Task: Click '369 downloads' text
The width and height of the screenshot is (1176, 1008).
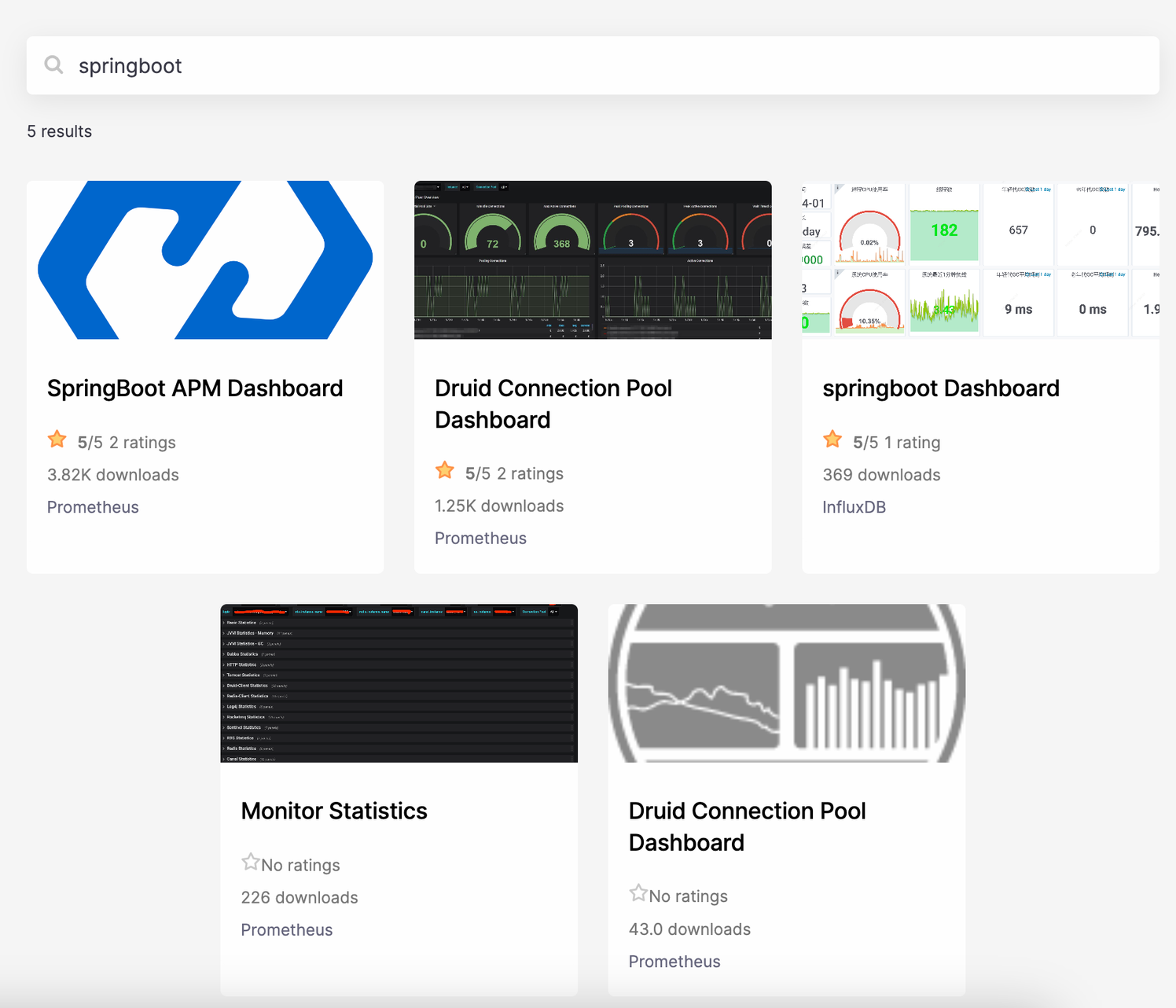Action: [x=881, y=475]
